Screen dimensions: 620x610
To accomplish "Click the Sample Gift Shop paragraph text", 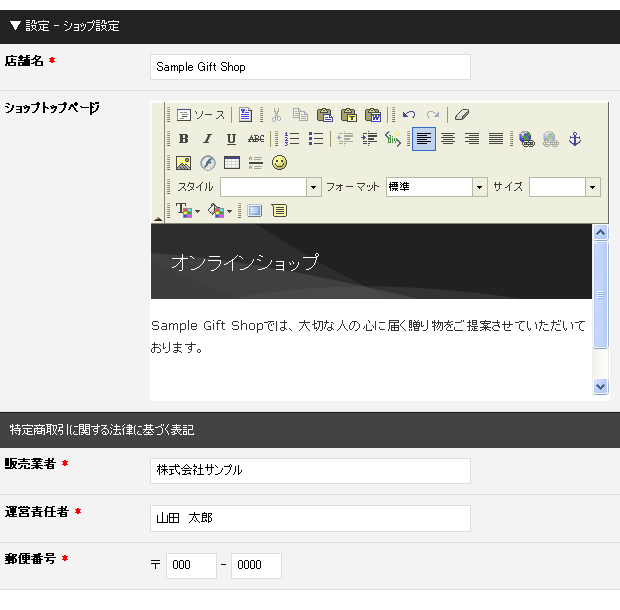I will [x=368, y=336].
